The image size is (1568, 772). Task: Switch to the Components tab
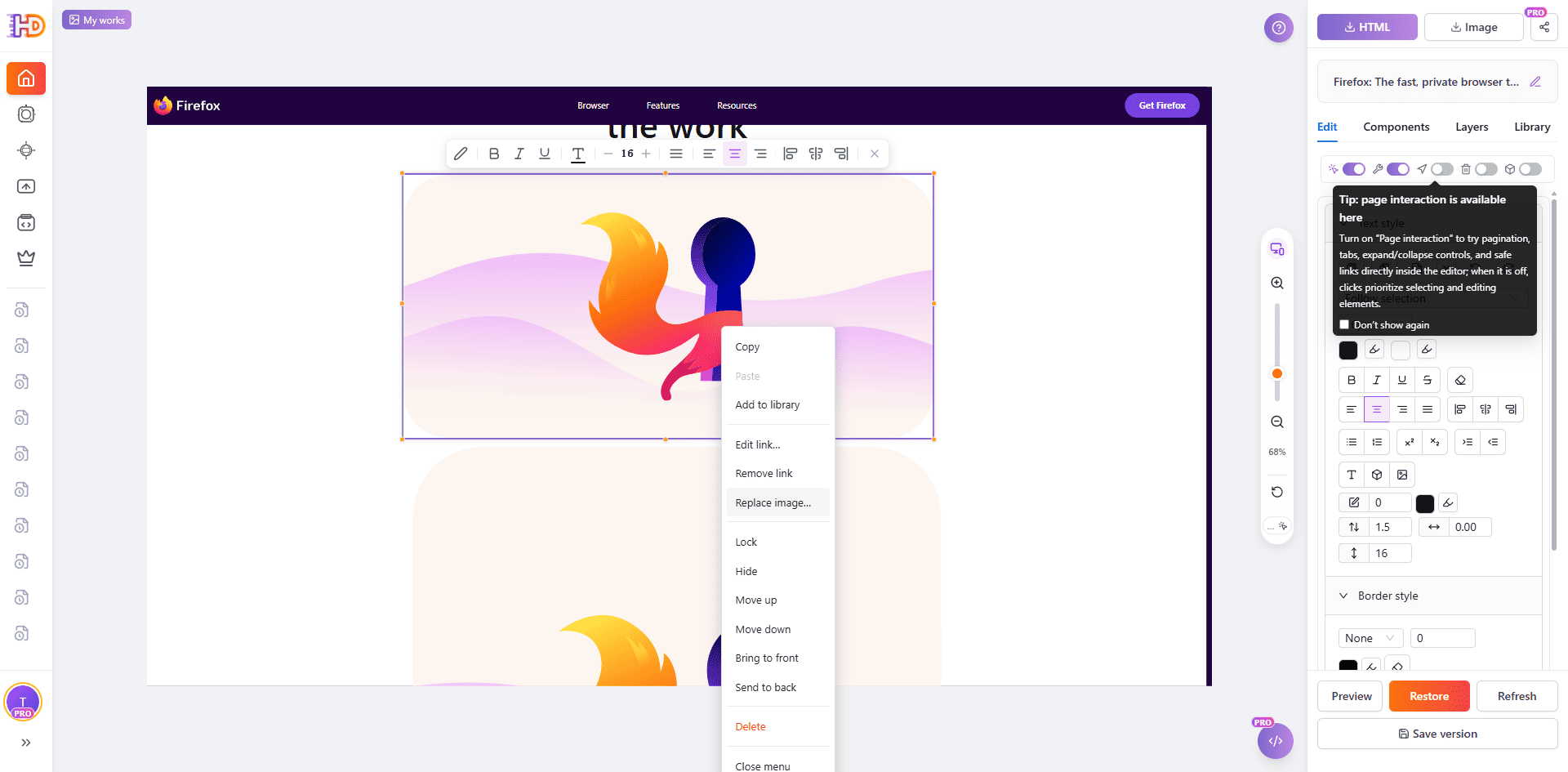(x=1396, y=127)
